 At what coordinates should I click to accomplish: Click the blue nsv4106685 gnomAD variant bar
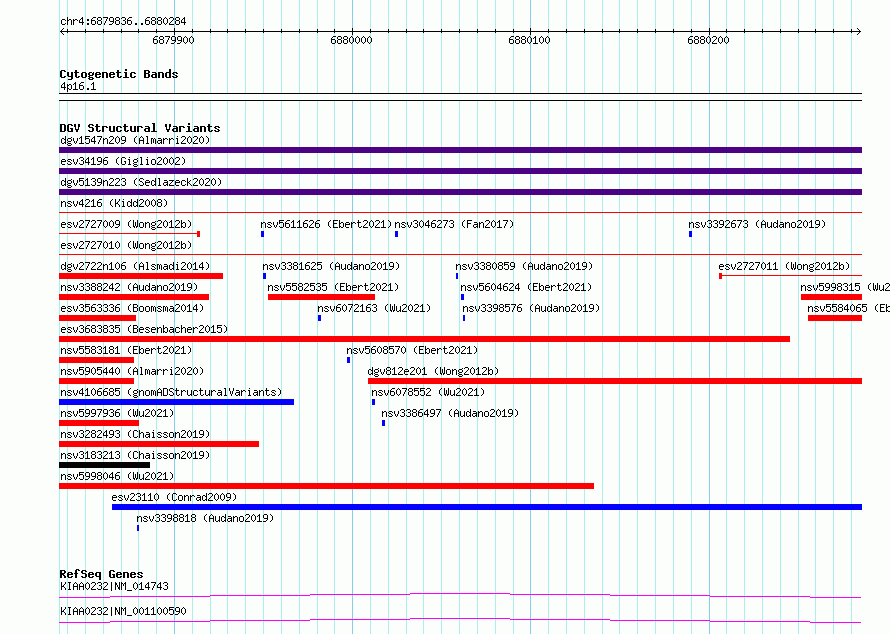177,402
